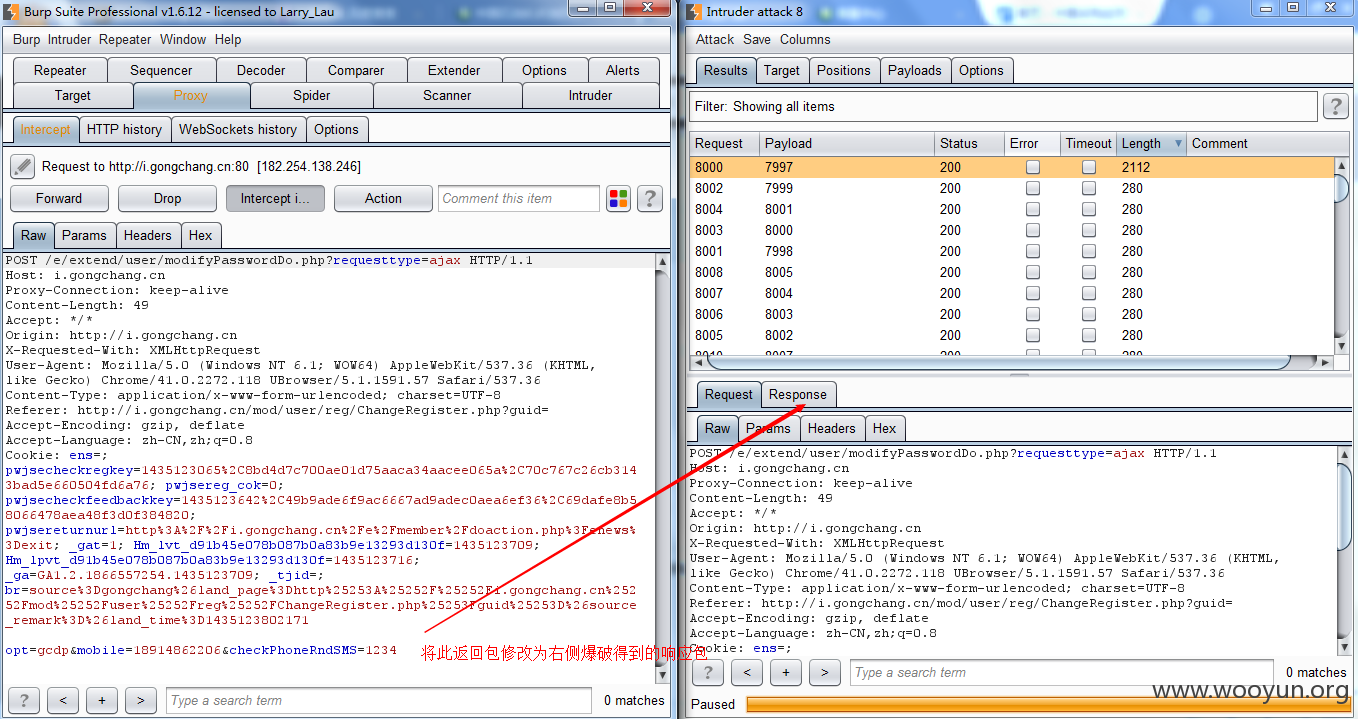Open Headers tab in Intruder request view
The image size is (1358, 719).
pyautogui.click(x=831, y=428)
